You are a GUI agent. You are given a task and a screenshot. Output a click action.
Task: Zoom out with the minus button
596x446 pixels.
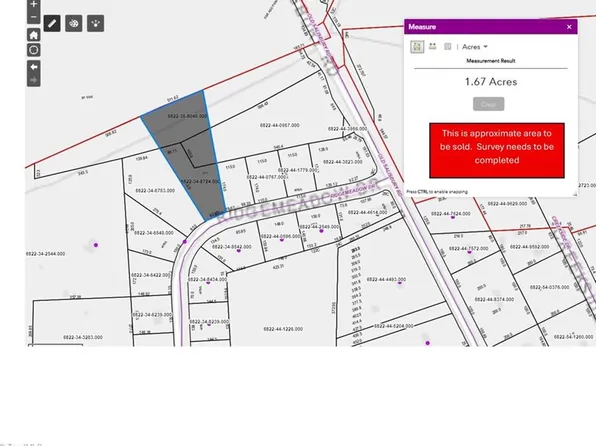(x=33, y=17)
